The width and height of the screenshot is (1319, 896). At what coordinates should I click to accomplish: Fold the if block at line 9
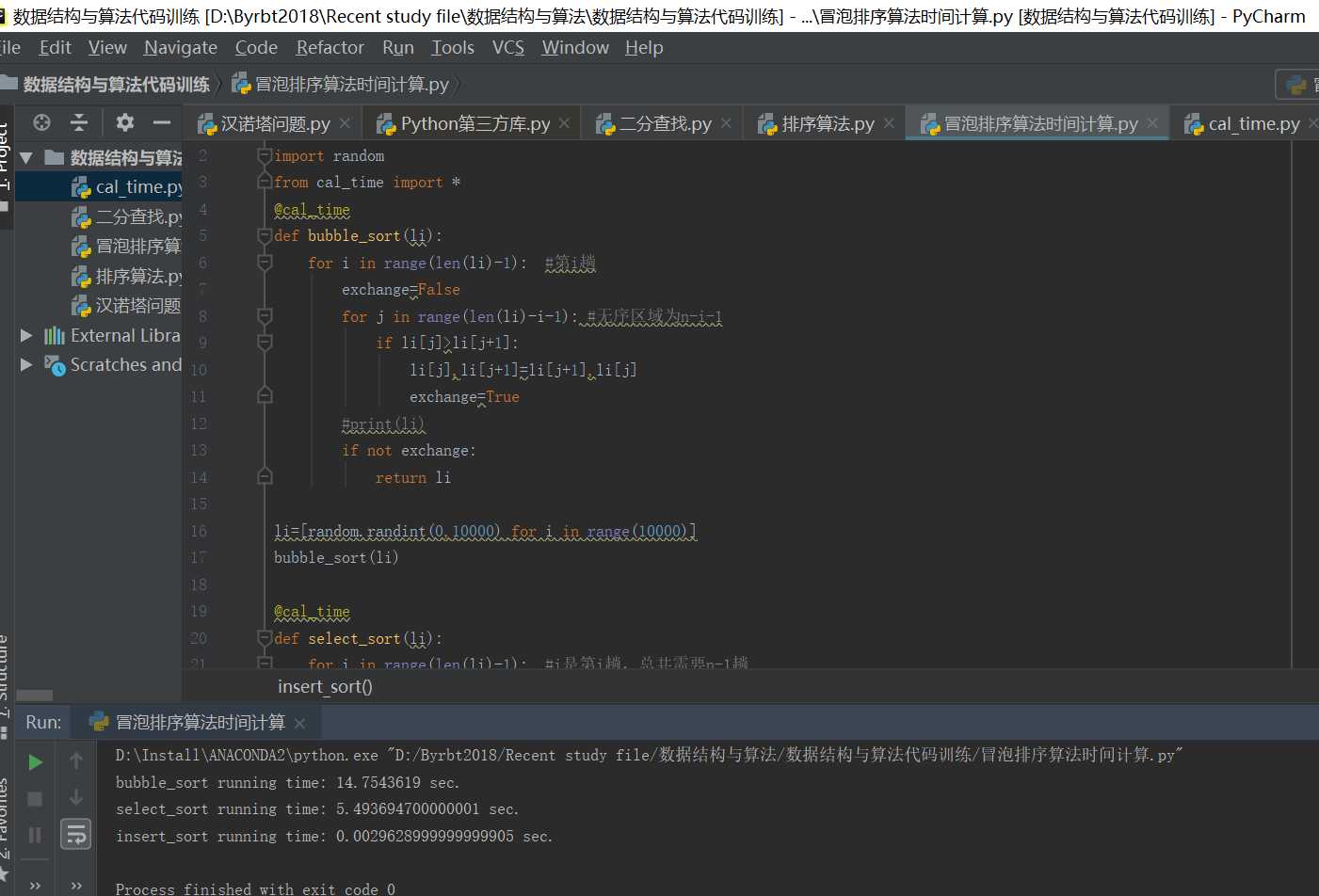pyautogui.click(x=265, y=344)
